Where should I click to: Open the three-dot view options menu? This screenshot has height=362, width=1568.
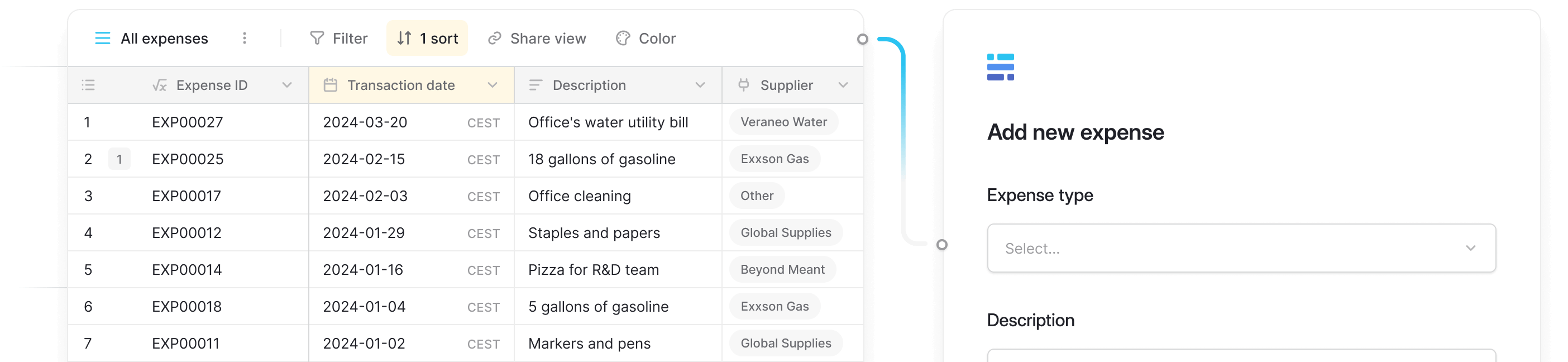click(245, 39)
